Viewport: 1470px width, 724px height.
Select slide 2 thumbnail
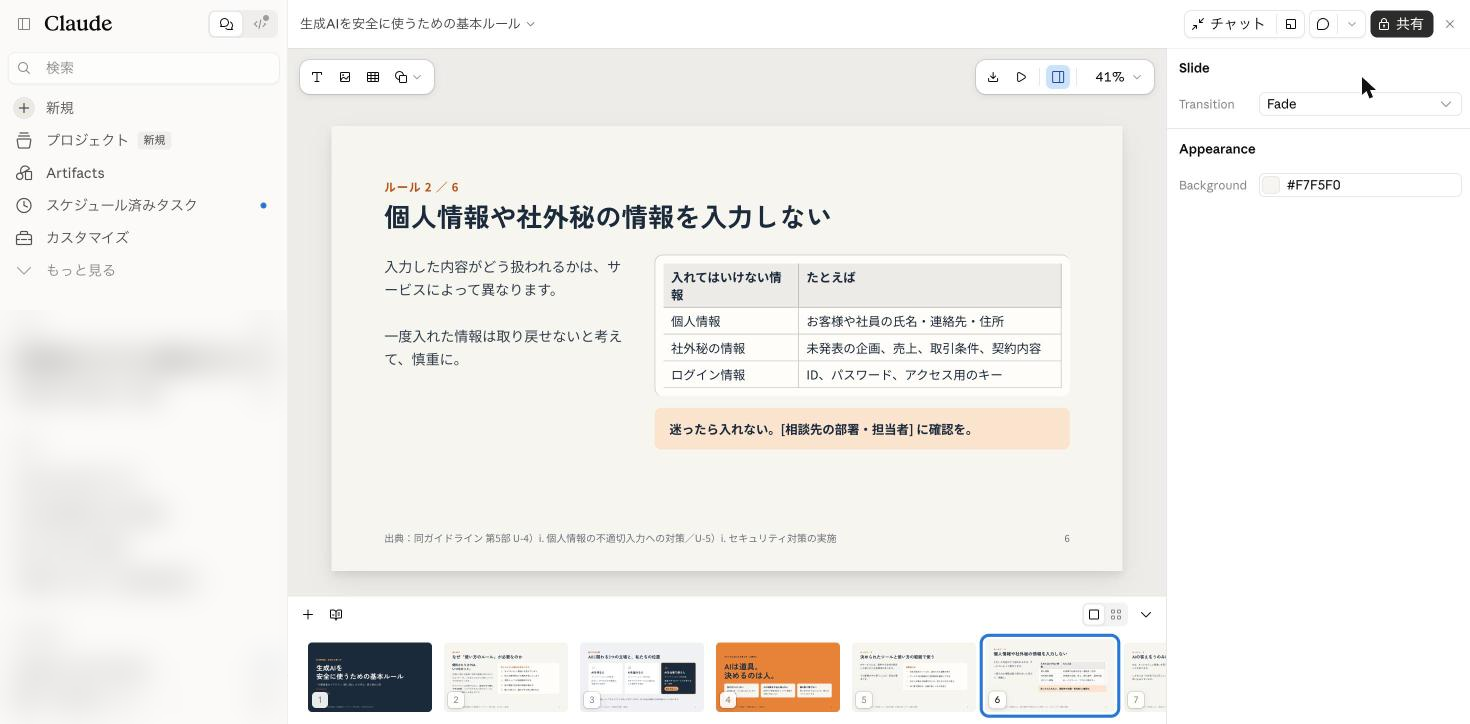coord(506,677)
